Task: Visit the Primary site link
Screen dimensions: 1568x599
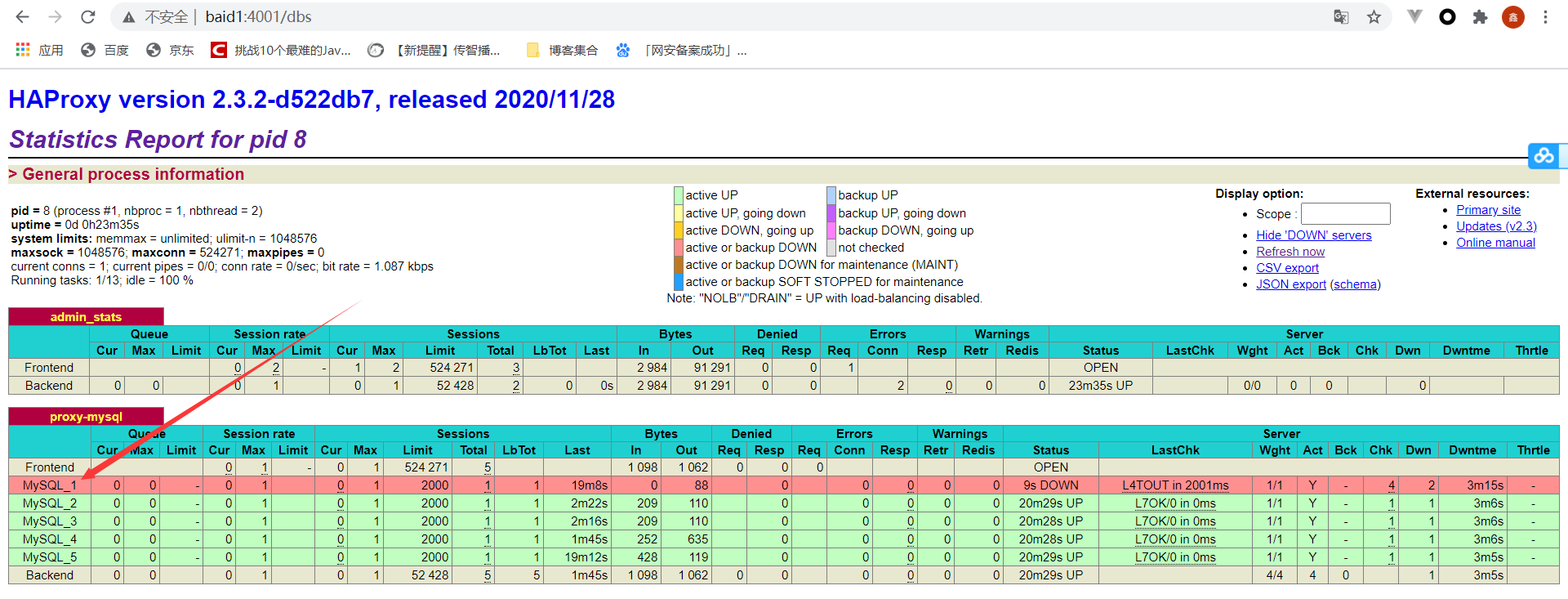Action: 1488,210
